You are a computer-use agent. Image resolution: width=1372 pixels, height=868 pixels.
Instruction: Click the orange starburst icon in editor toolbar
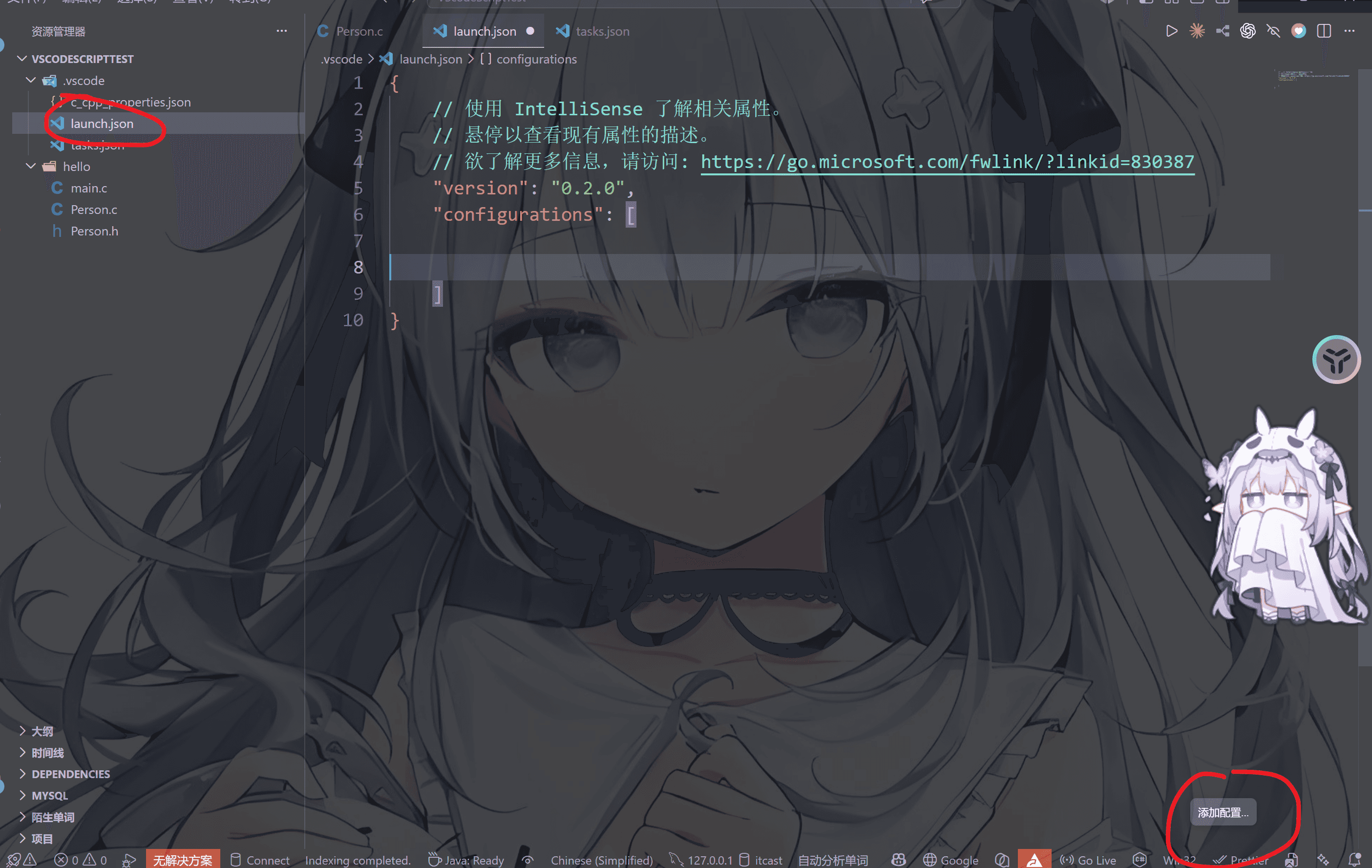click(1197, 31)
